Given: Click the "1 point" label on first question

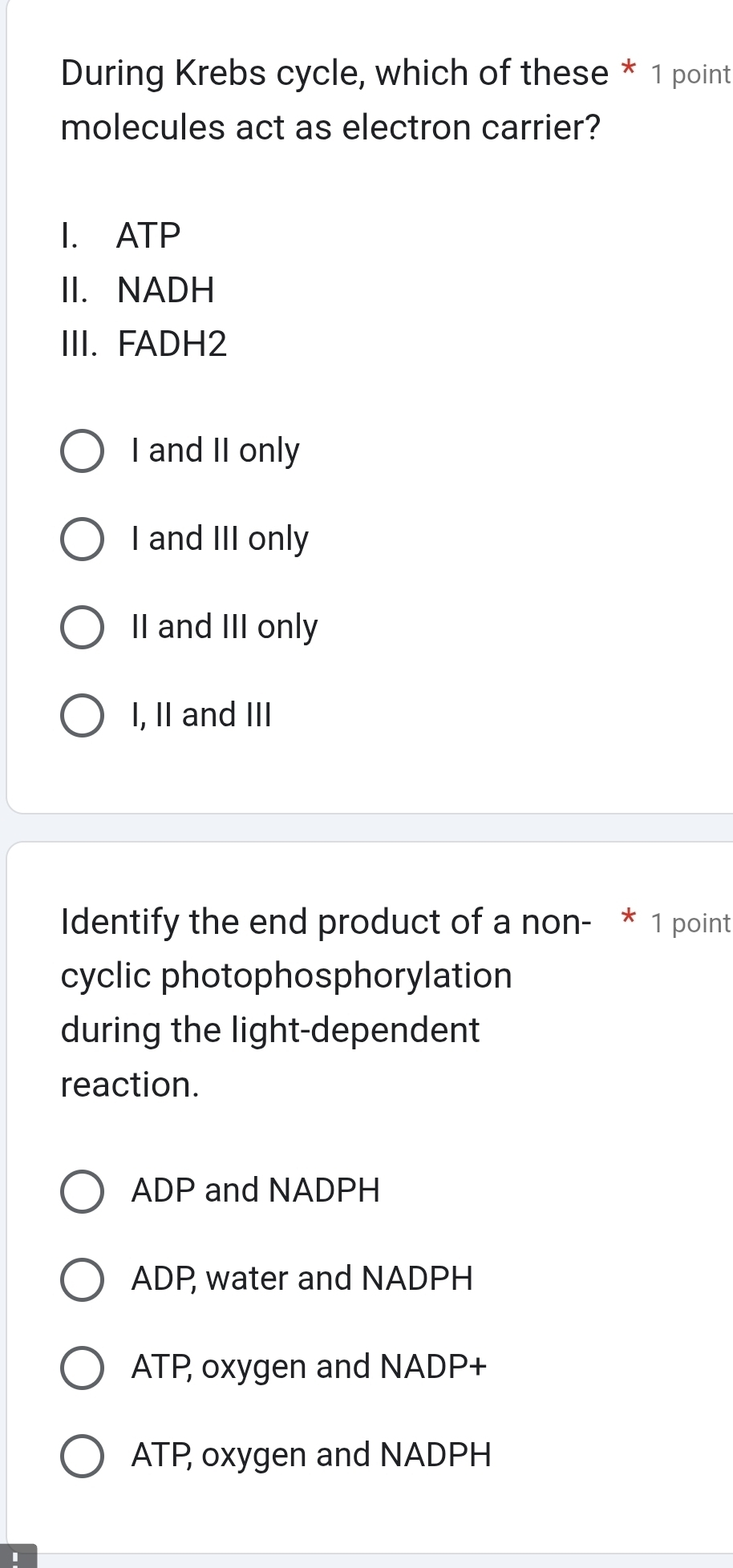Looking at the screenshot, I should [x=690, y=74].
